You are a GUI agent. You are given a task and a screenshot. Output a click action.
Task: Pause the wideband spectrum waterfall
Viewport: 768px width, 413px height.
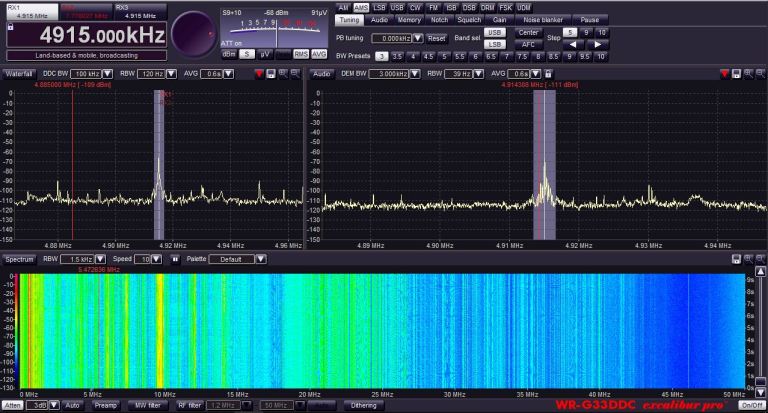pyautogui.click(x=175, y=259)
